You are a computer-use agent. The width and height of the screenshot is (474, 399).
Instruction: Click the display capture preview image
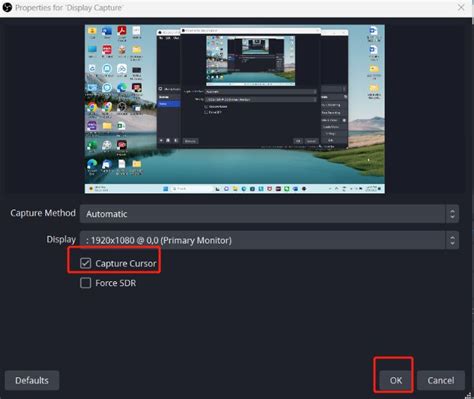pyautogui.click(x=235, y=109)
